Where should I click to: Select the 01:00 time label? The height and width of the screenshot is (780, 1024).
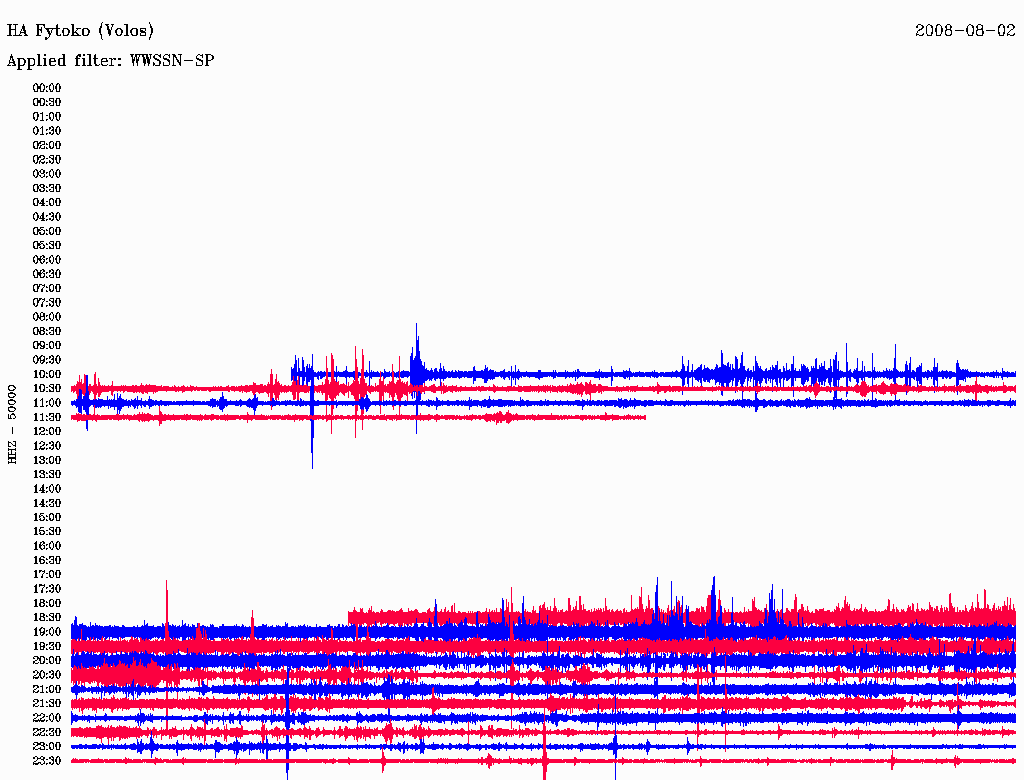pyautogui.click(x=47, y=117)
